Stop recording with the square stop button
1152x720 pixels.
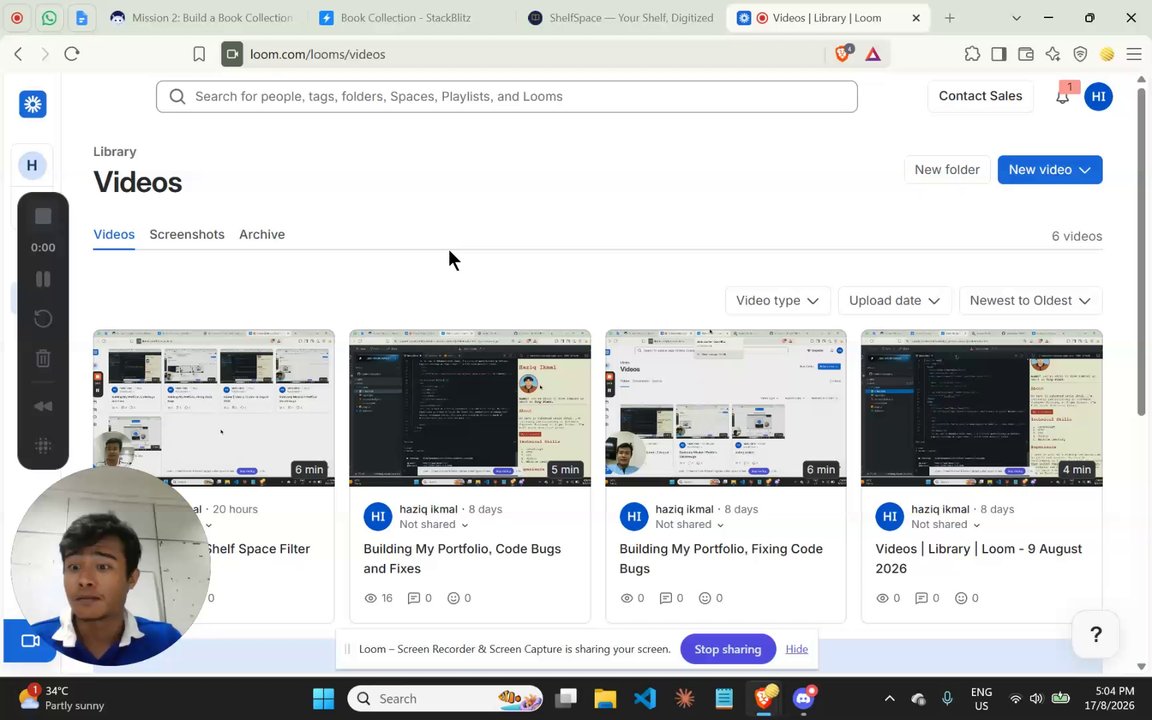click(x=43, y=216)
